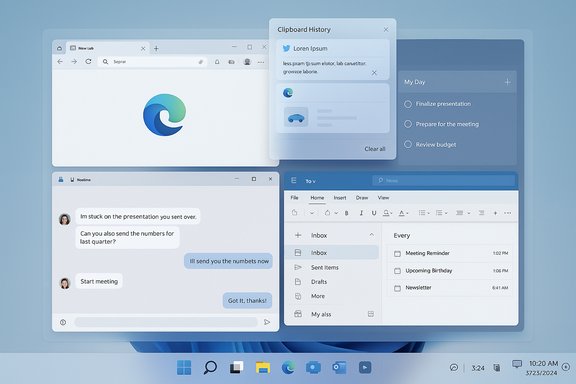Mark Finalize presentation as complete

(408, 104)
